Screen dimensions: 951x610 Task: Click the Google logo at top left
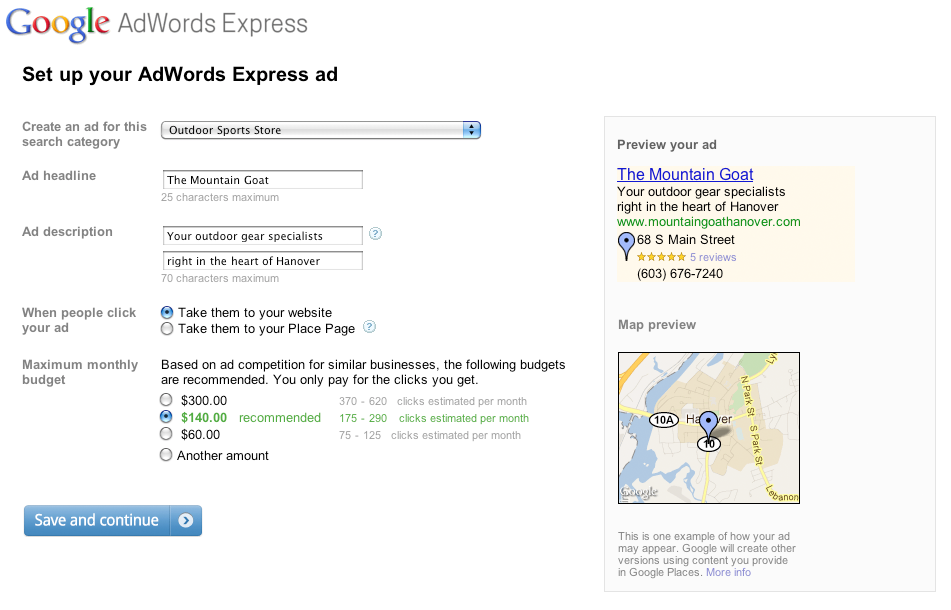58,24
